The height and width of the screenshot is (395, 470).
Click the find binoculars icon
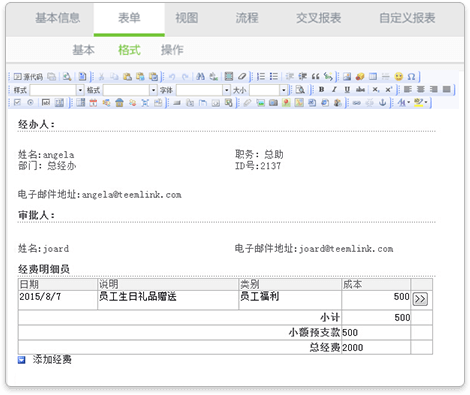[x=200, y=77]
